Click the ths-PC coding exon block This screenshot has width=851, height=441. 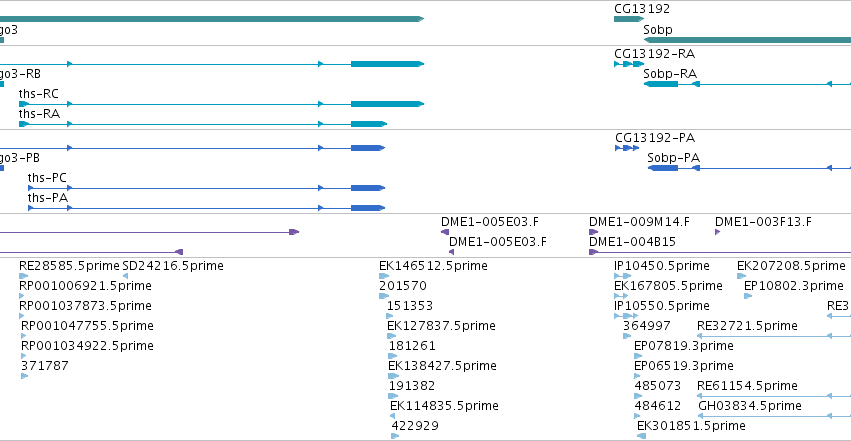367,188
